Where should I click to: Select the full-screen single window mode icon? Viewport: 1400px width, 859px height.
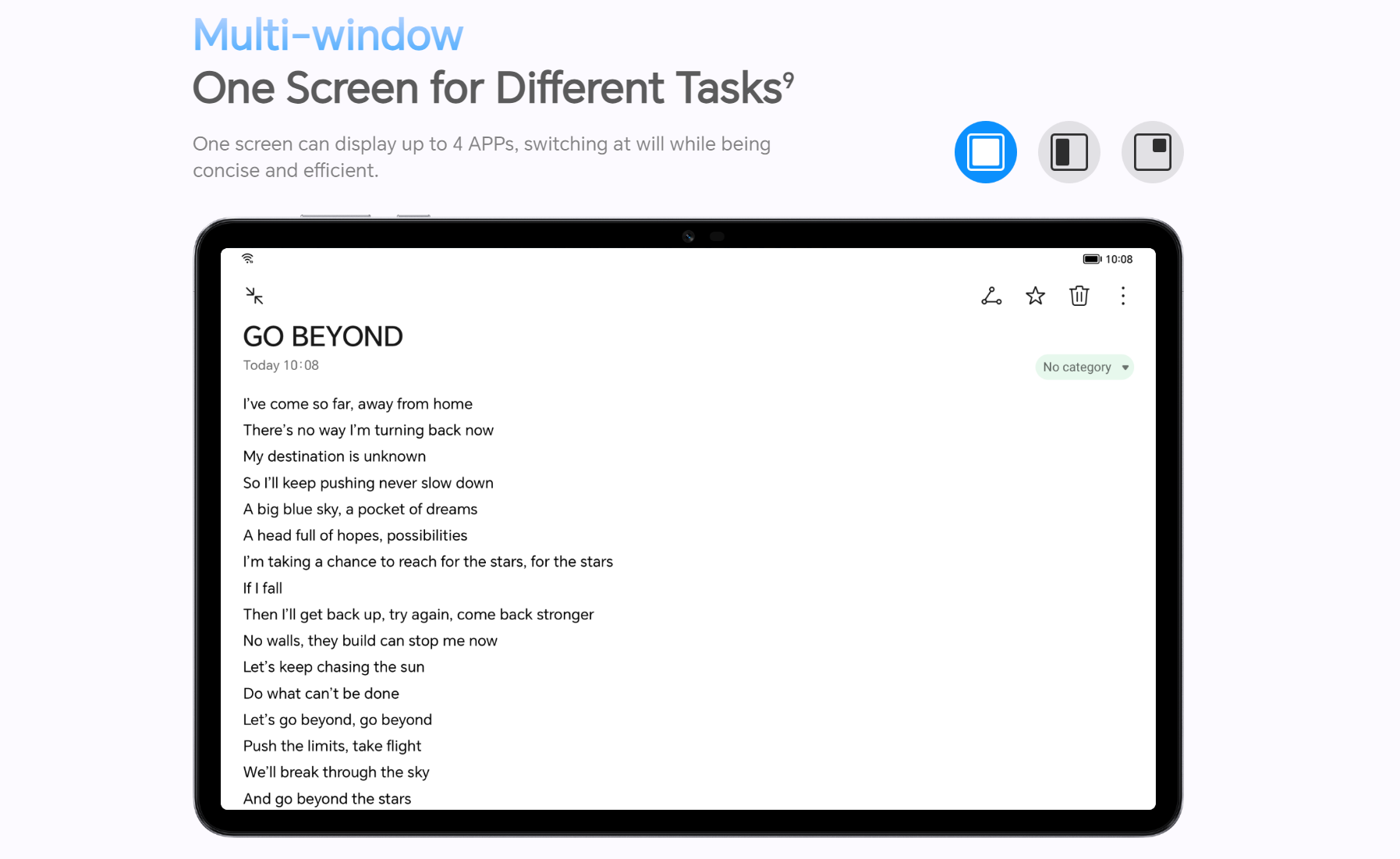point(985,152)
